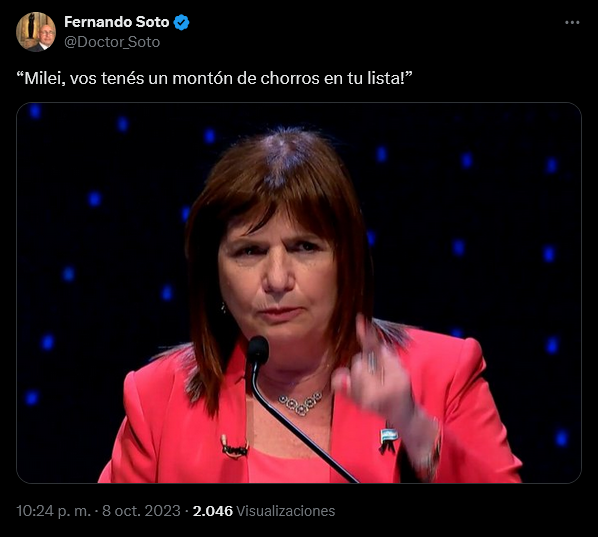
Task: Click the word Visualizaciones below the image
Action: pos(286,511)
